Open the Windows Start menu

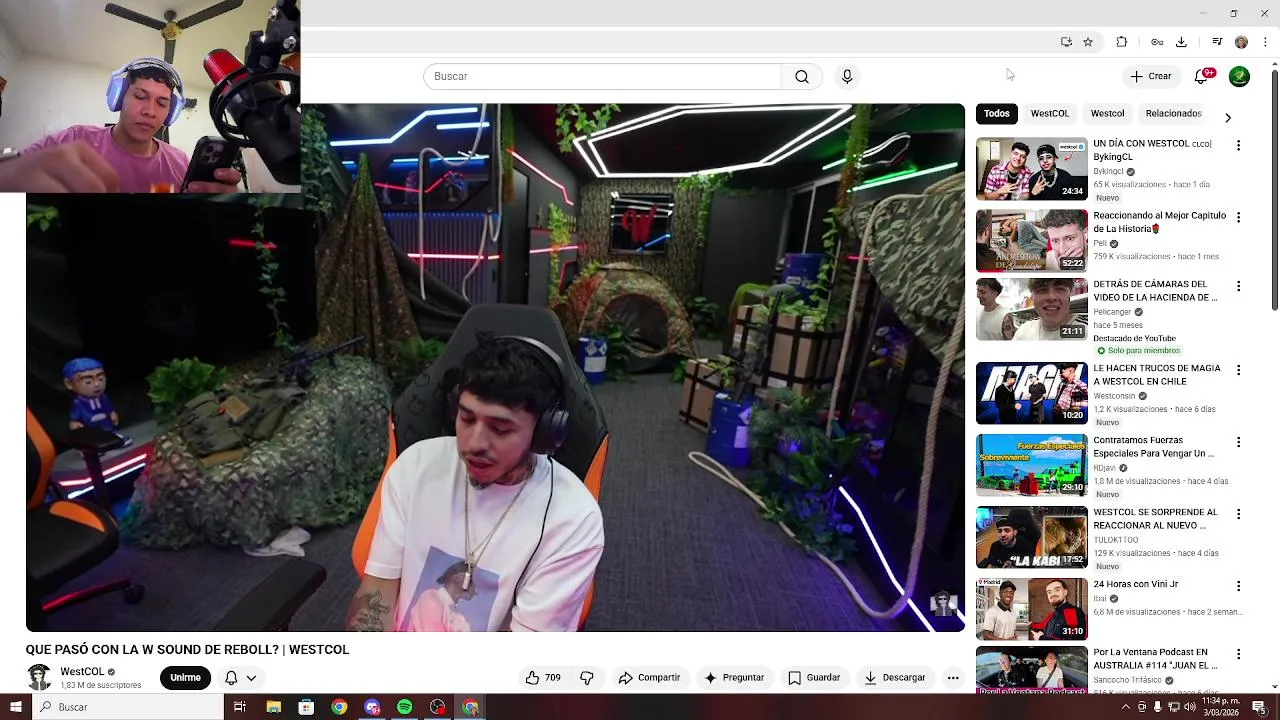(15, 707)
